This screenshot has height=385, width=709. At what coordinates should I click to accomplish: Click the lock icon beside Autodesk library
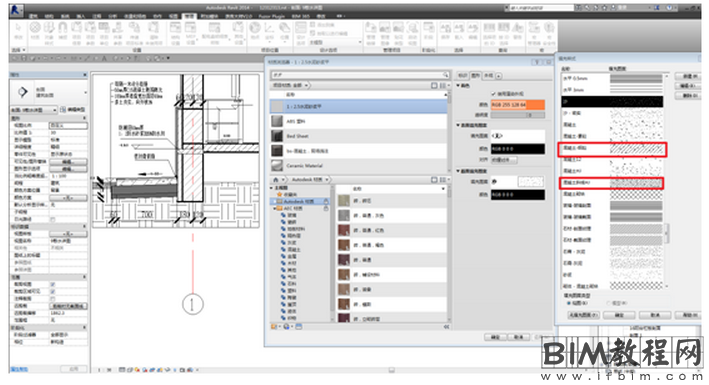(326, 201)
